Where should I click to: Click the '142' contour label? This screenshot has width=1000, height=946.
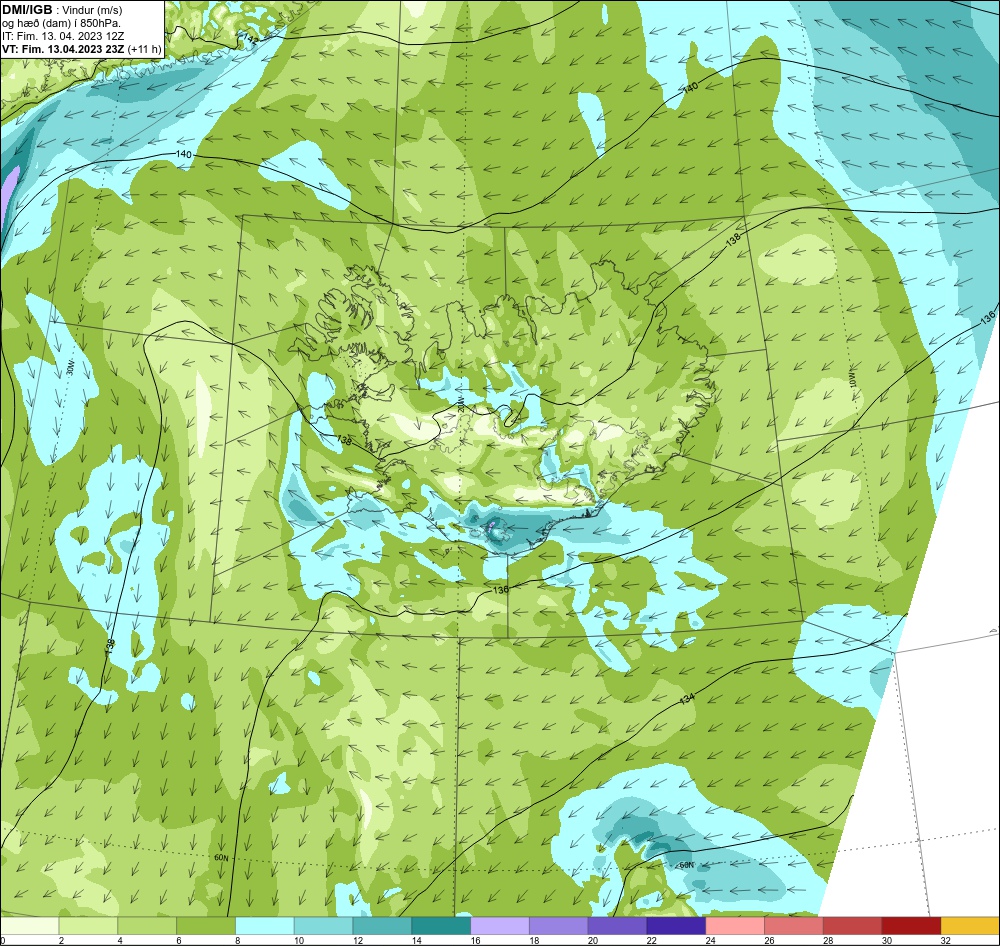click(251, 40)
